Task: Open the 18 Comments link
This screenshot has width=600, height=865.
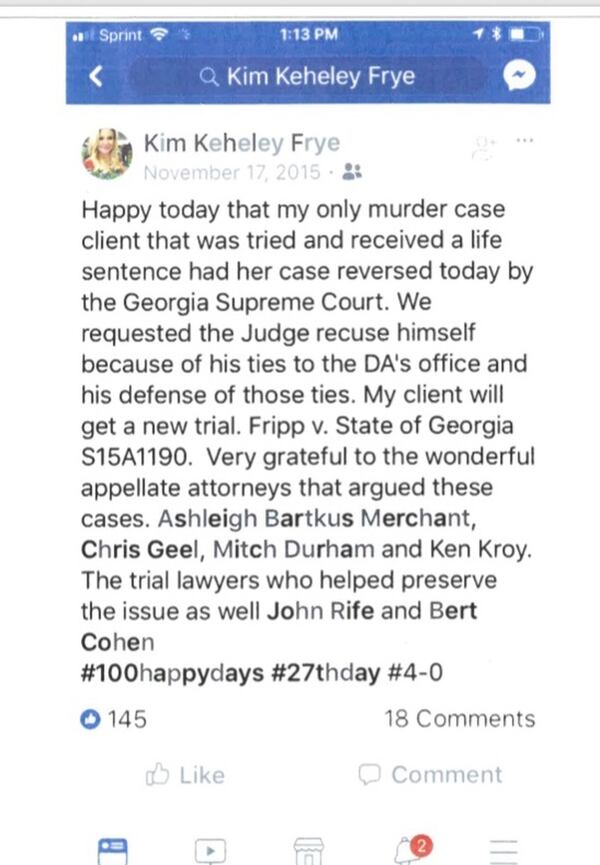Action: (x=459, y=719)
